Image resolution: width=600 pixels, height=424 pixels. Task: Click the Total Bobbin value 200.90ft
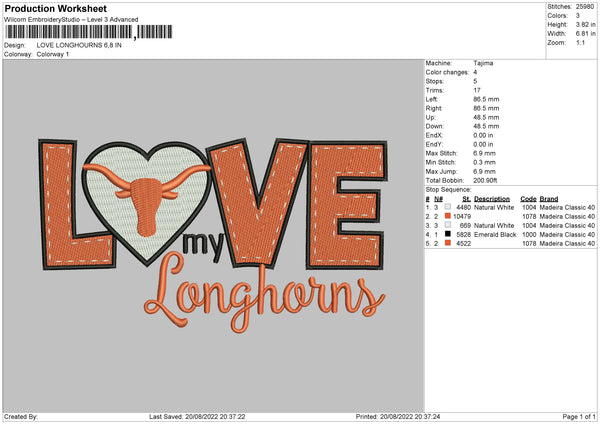click(x=485, y=181)
